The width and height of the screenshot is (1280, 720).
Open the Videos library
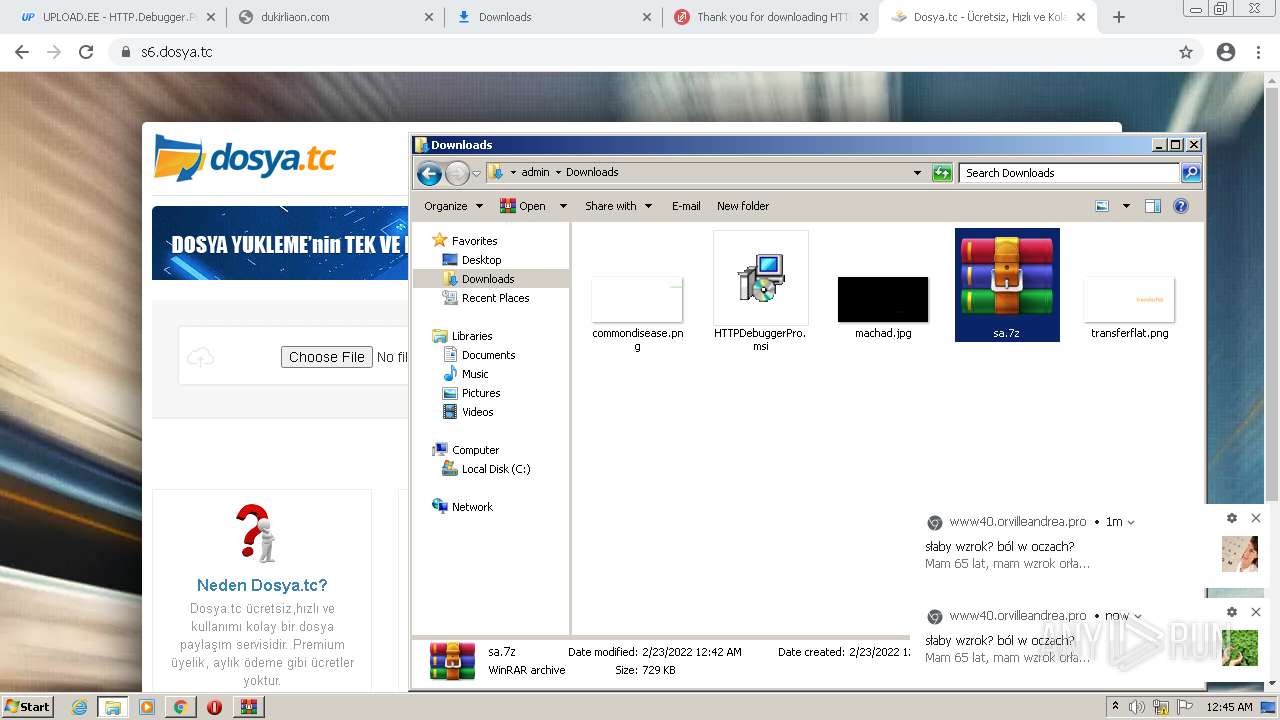pos(477,412)
